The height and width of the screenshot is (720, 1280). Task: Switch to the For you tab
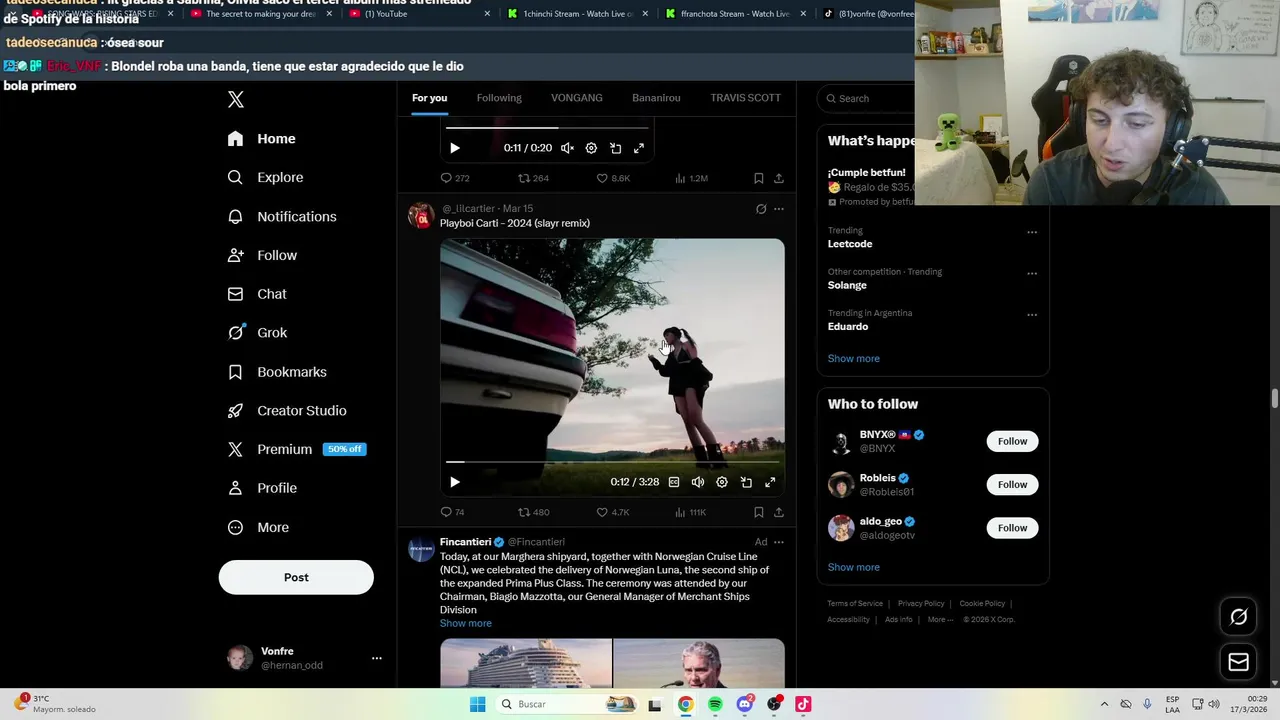click(430, 98)
